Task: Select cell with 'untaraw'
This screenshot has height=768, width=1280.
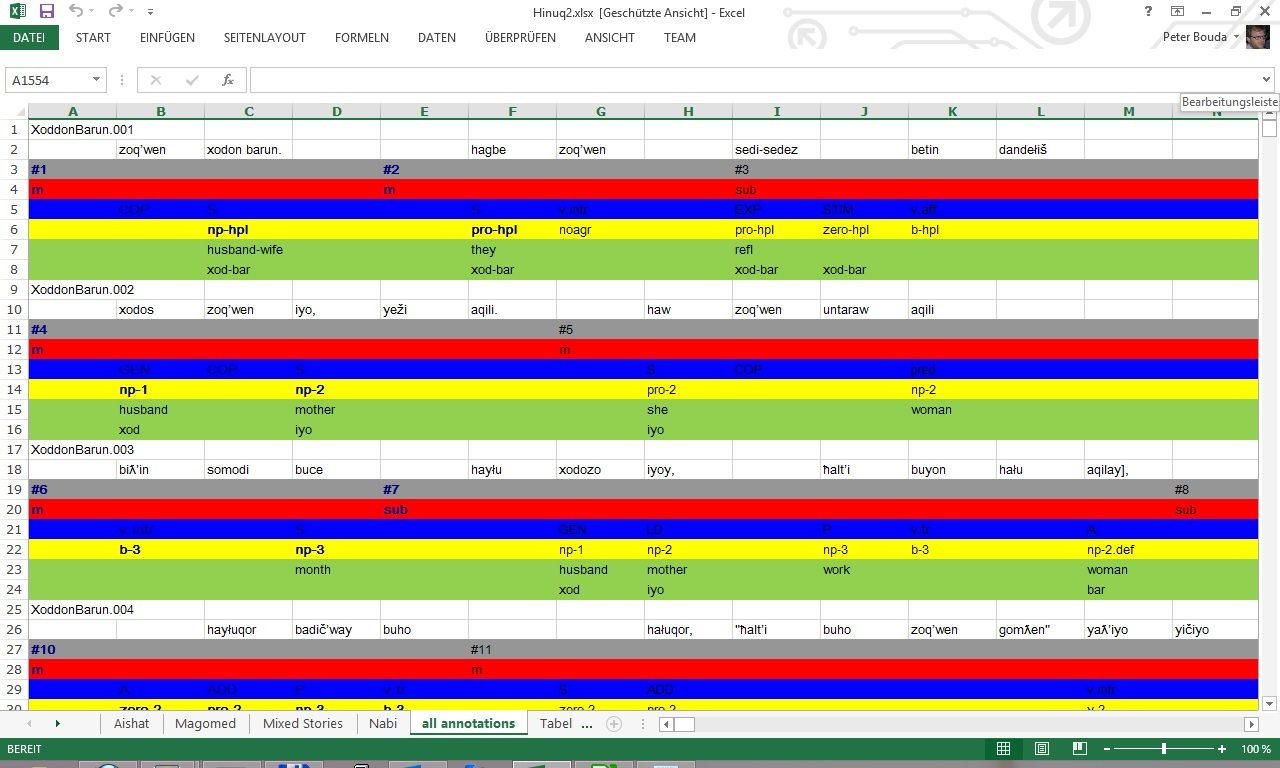Action: click(x=864, y=310)
